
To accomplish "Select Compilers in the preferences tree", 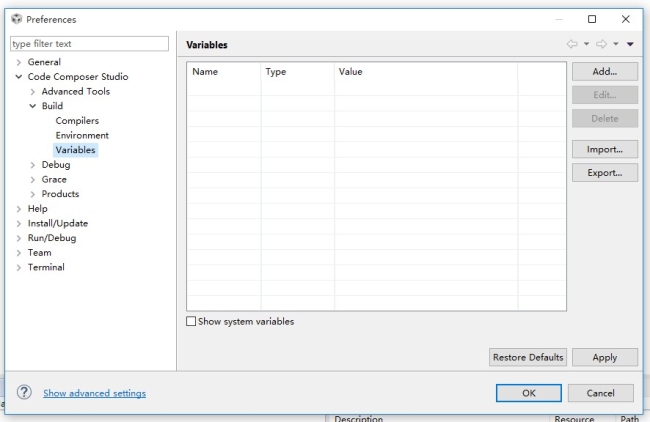I will point(77,121).
